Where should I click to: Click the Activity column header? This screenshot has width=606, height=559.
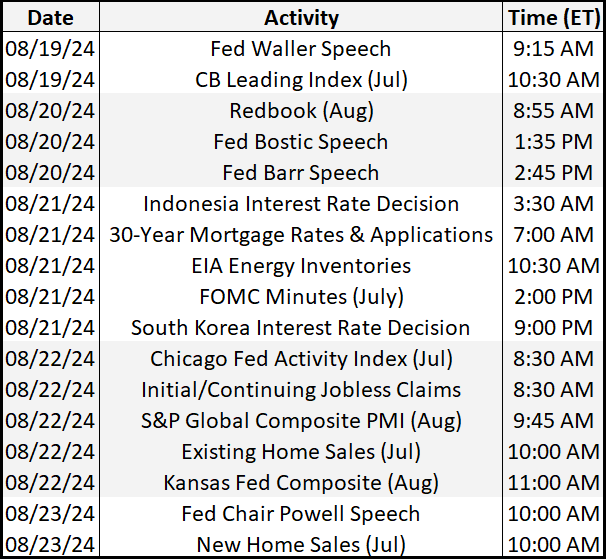coord(301,17)
